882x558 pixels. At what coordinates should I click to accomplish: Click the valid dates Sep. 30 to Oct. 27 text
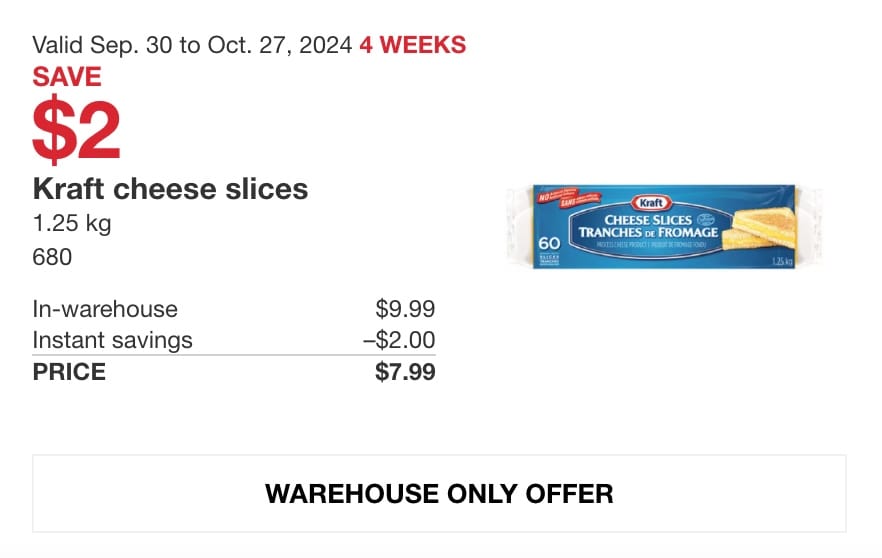pyautogui.click(x=192, y=45)
